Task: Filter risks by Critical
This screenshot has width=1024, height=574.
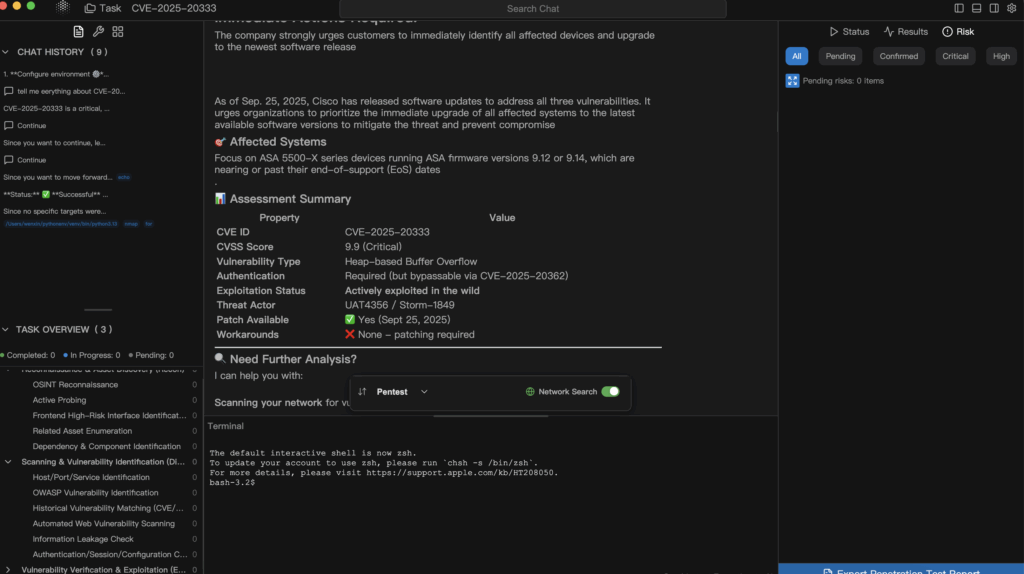Action: tap(955, 56)
